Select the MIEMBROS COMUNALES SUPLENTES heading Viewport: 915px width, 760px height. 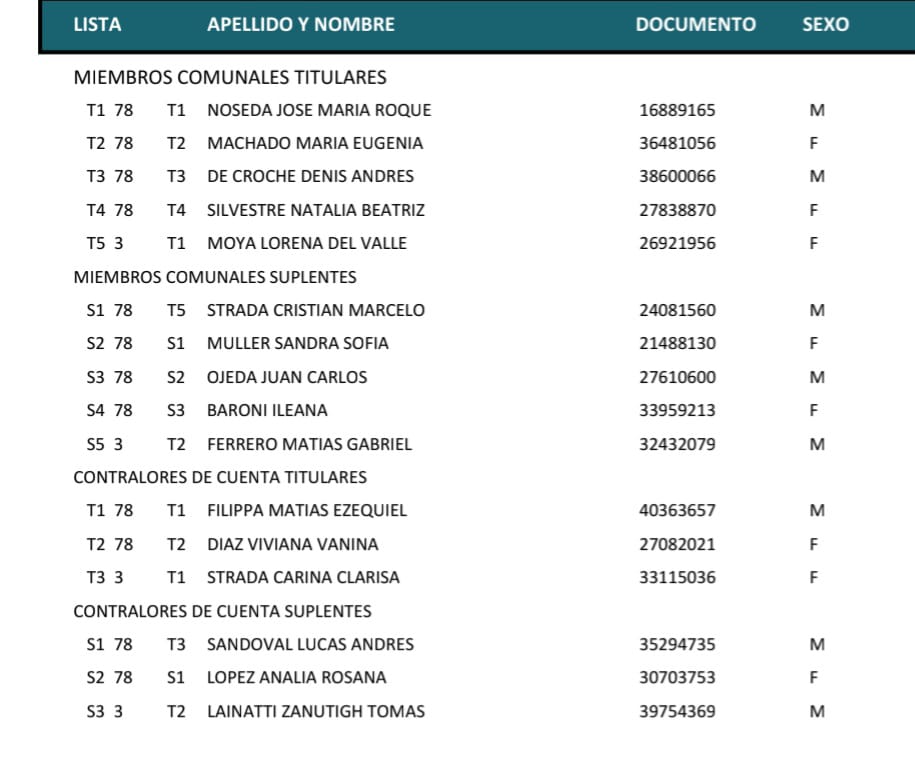coord(215,277)
